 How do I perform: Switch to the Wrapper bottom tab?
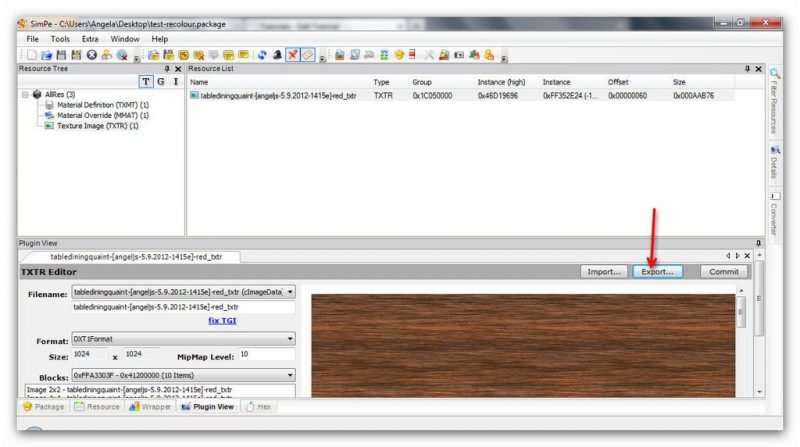(150, 407)
